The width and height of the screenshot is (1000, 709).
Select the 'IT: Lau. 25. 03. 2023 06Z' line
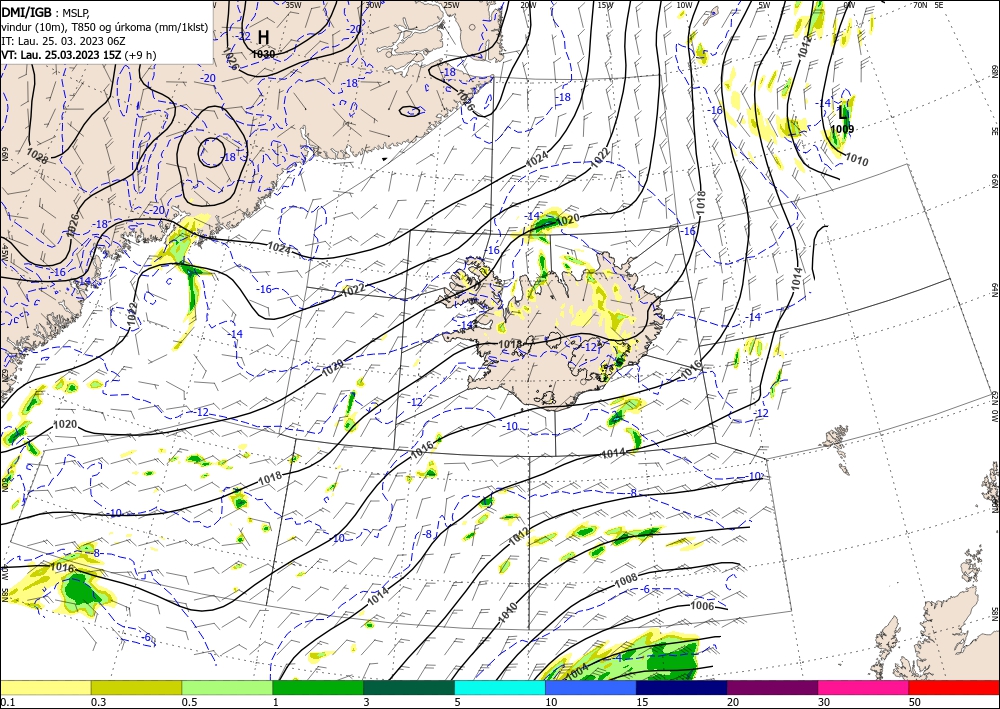coord(63,41)
